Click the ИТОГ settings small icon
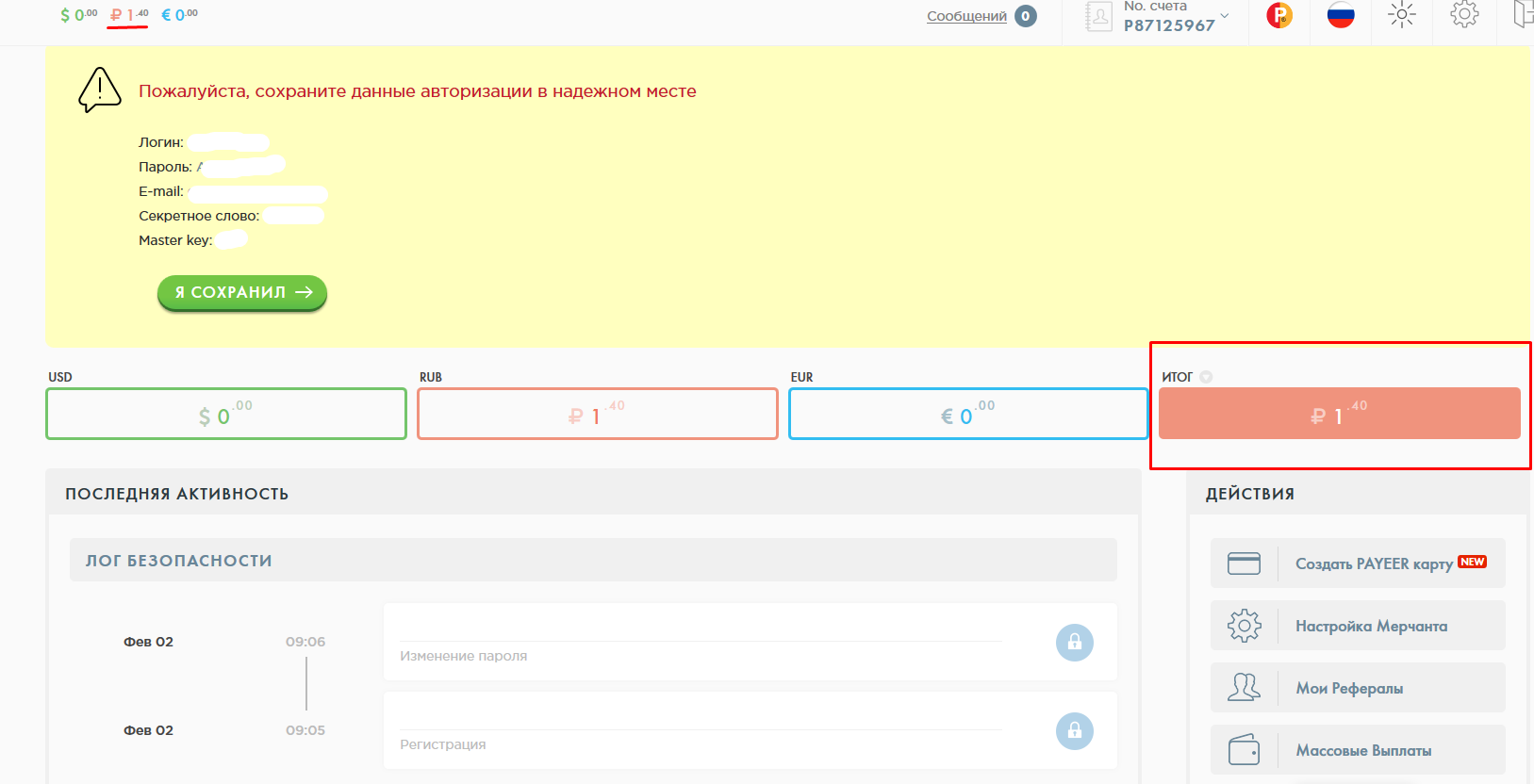 pos(1206,377)
